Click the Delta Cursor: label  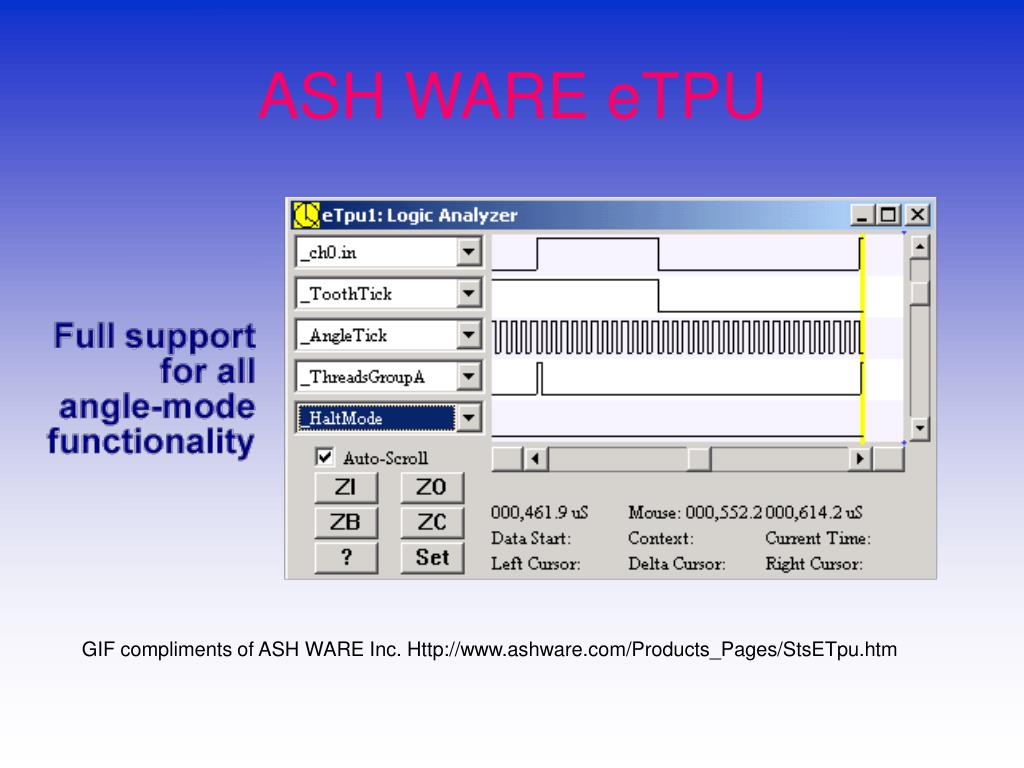pyautogui.click(x=677, y=564)
